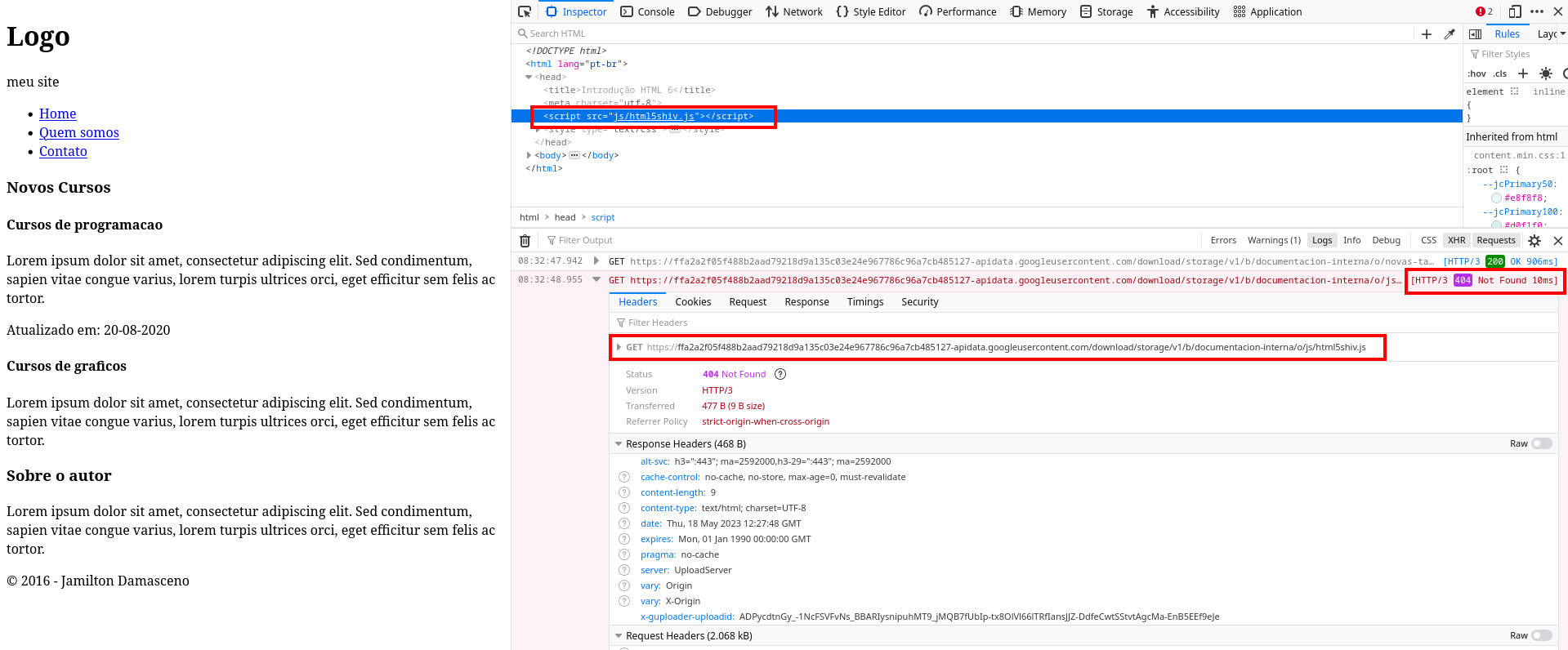Toggle Raw view for Request Headers
1568x650 pixels.
coord(1542,635)
